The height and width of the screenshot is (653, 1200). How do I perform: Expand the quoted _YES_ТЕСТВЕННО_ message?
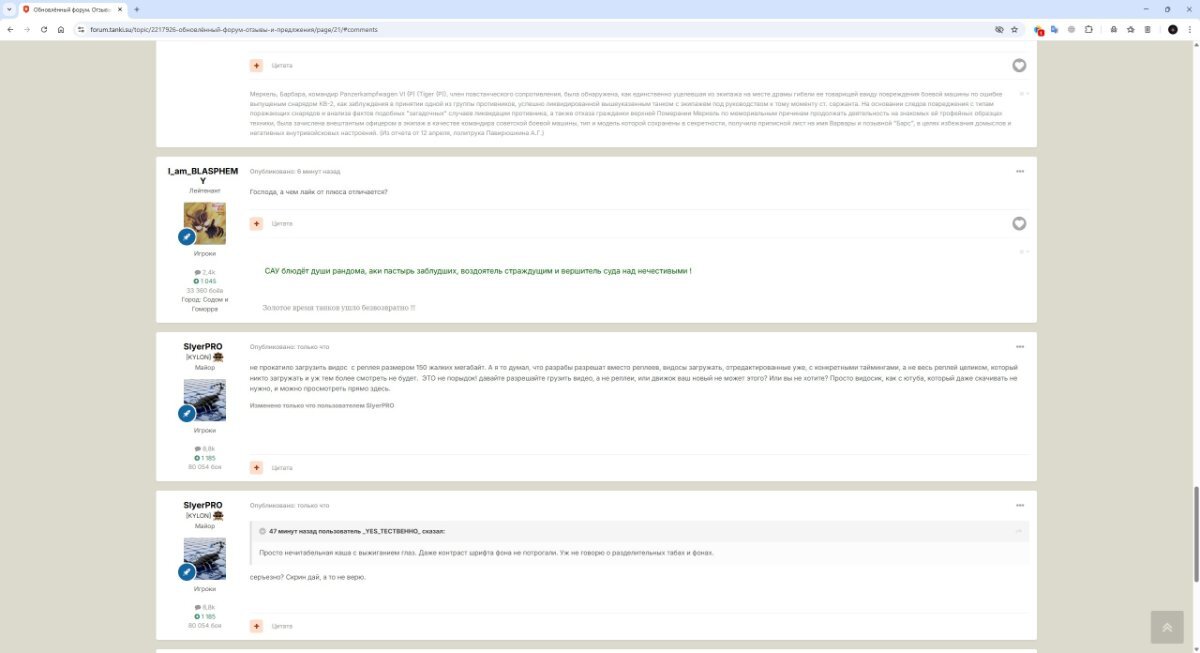(263, 531)
